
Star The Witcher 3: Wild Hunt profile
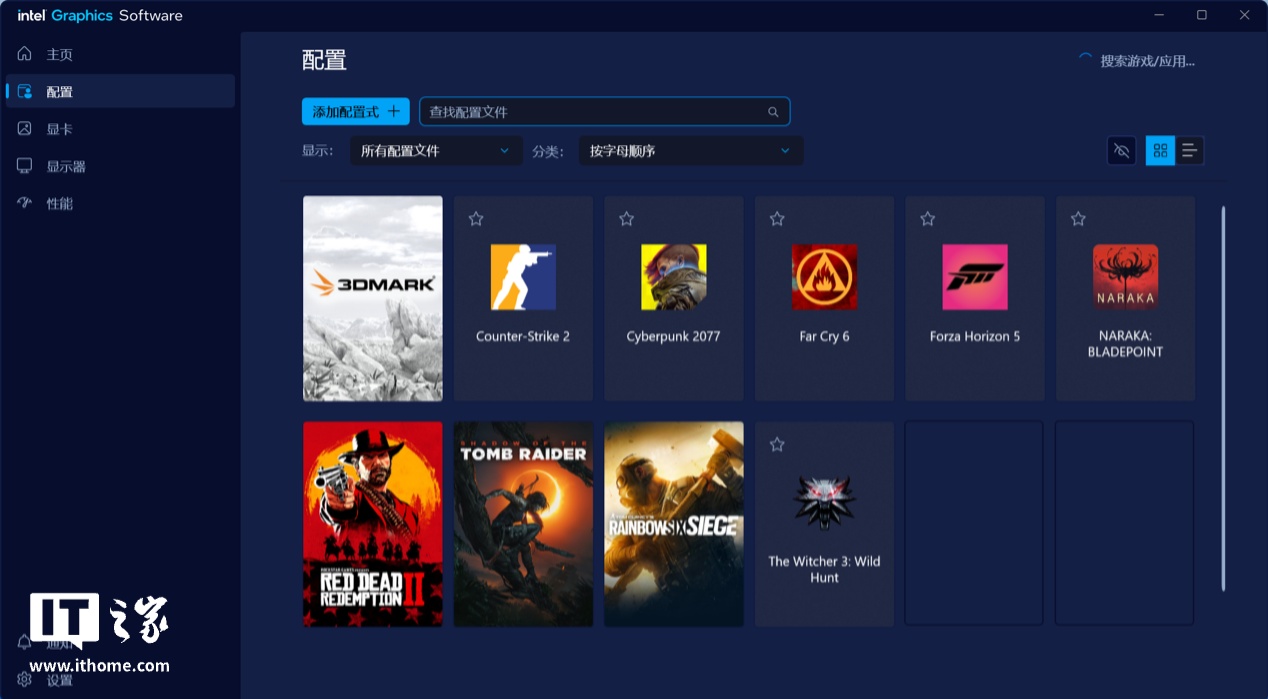click(777, 444)
